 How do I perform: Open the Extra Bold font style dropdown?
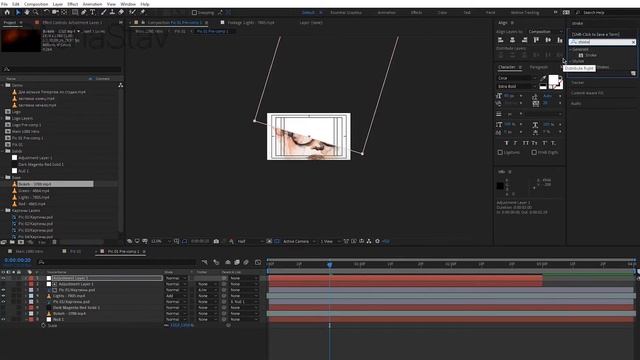click(517, 86)
